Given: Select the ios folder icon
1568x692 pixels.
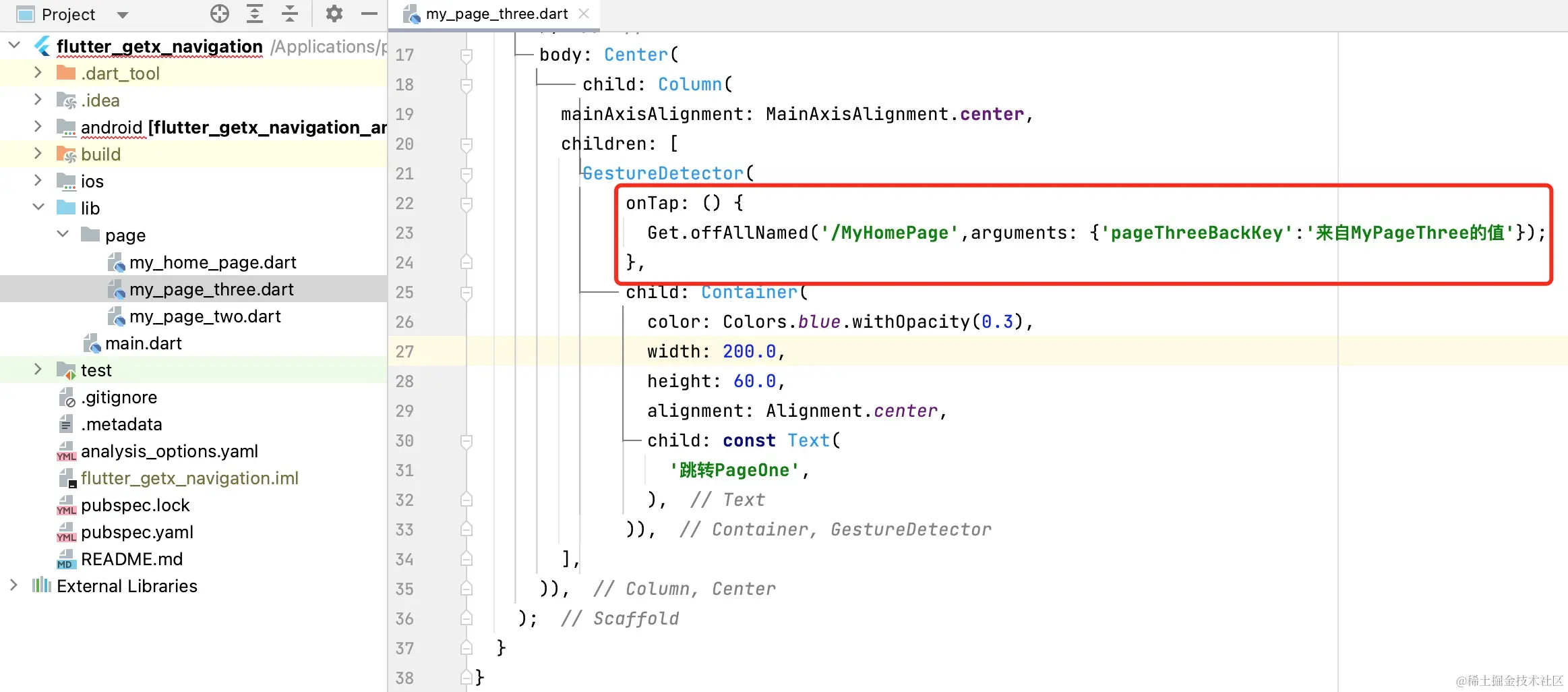Looking at the screenshot, I should coord(66,181).
